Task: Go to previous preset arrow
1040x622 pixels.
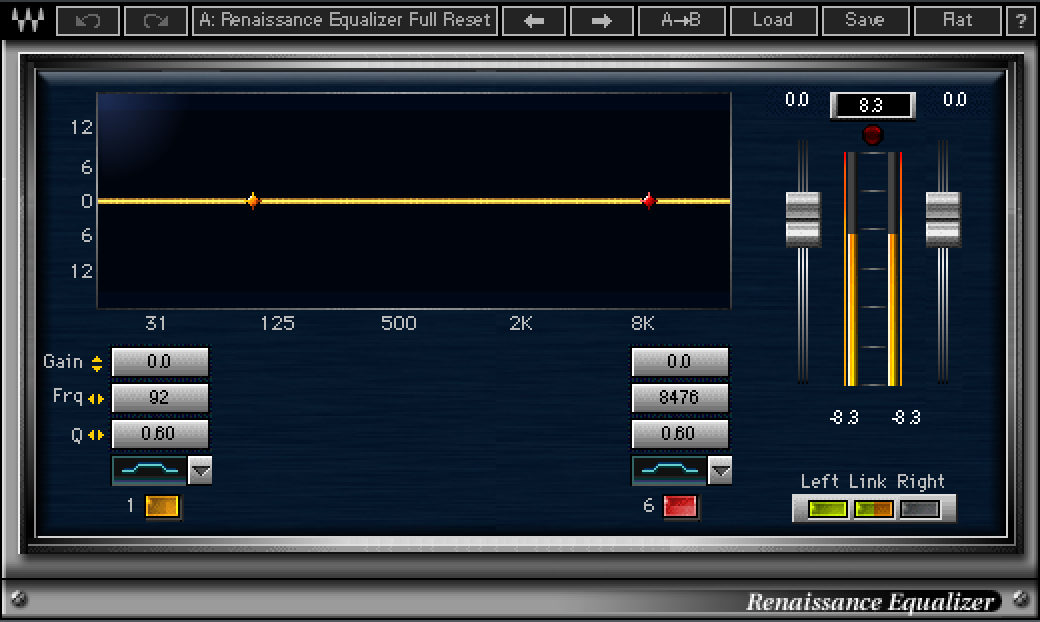Action: [x=534, y=21]
